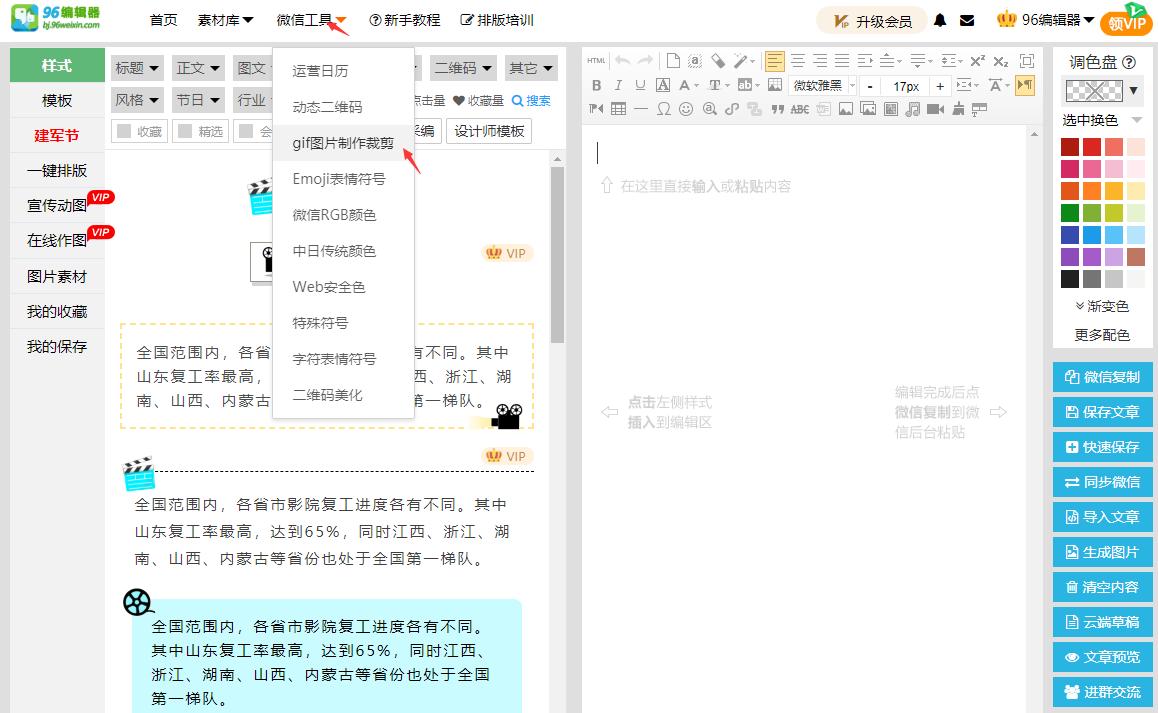Image resolution: width=1158 pixels, height=713 pixels.
Task: Toggle the left-align highlighted formatting option
Action: (775, 60)
